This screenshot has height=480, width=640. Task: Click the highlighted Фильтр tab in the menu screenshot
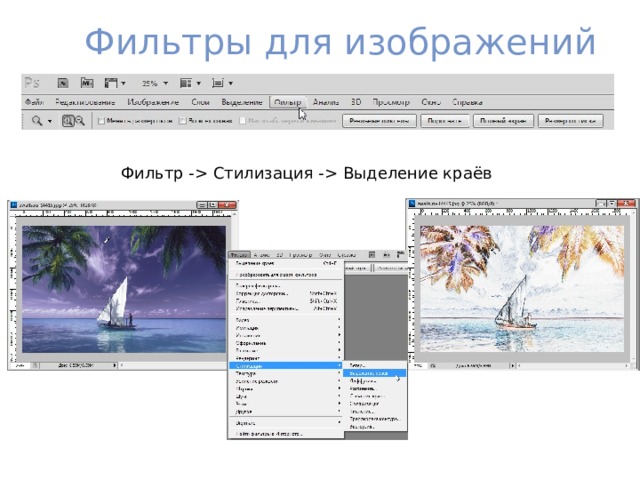pyautogui.click(x=239, y=255)
